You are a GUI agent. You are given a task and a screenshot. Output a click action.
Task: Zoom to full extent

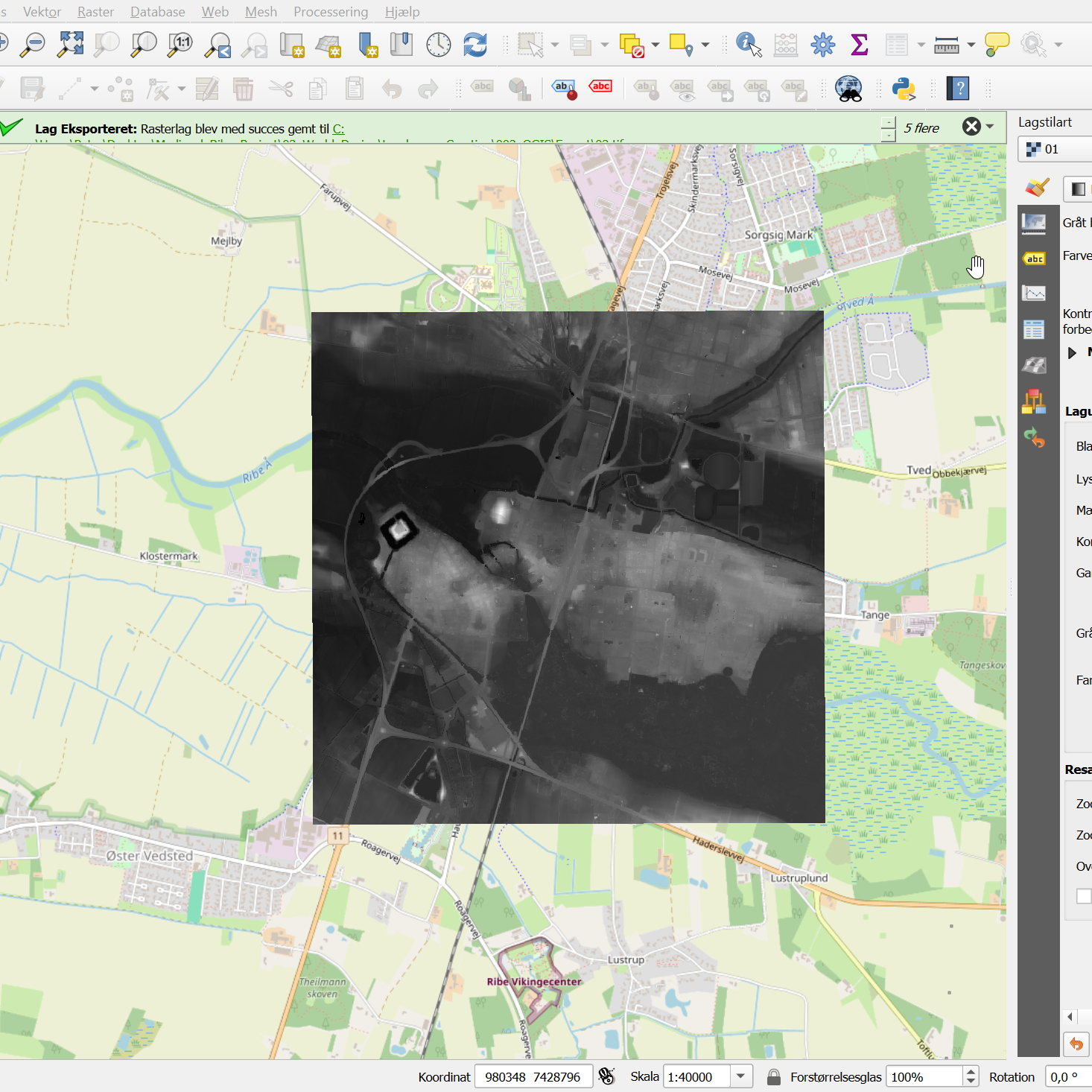pyautogui.click(x=70, y=45)
